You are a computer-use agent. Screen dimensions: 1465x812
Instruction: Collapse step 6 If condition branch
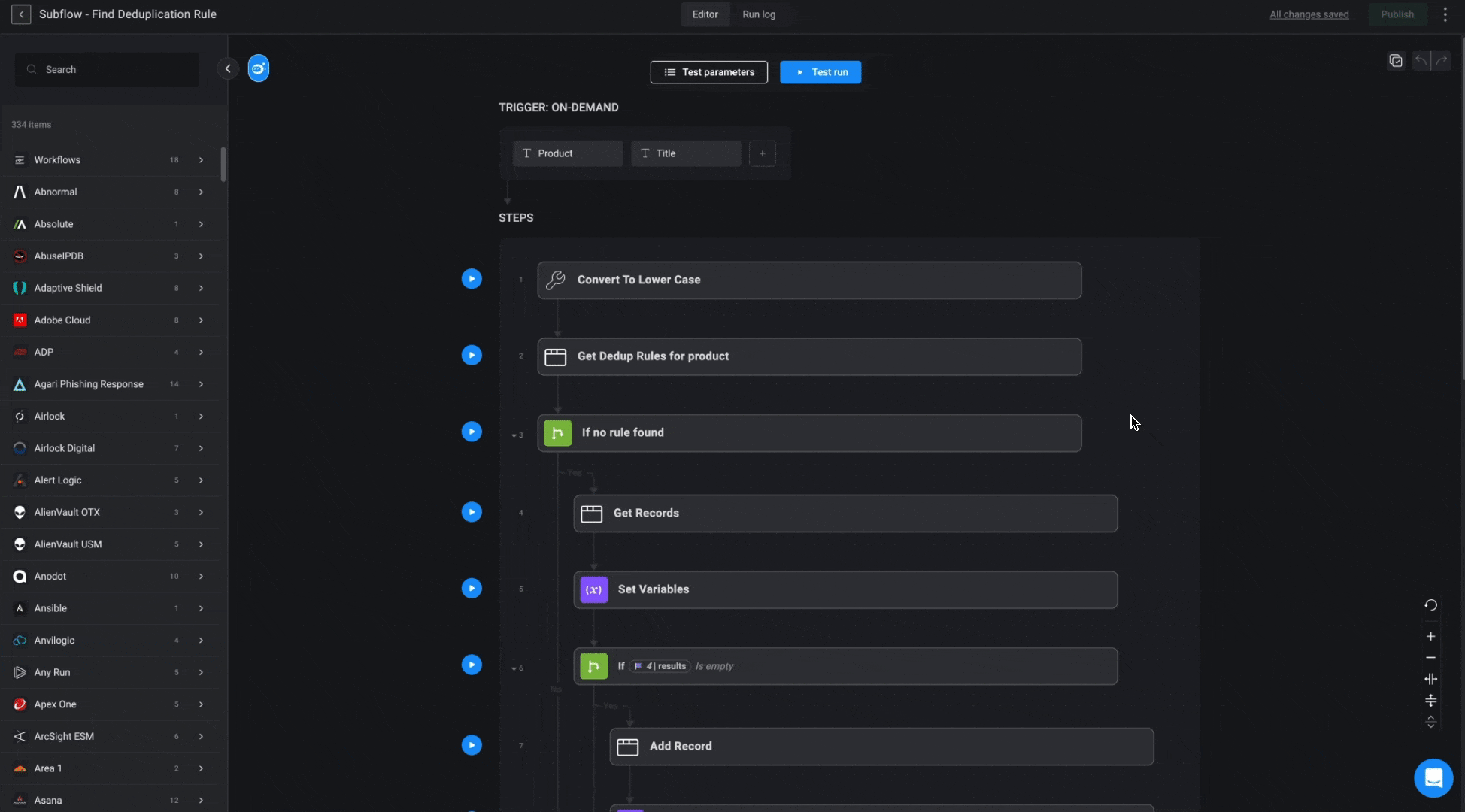coord(514,668)
